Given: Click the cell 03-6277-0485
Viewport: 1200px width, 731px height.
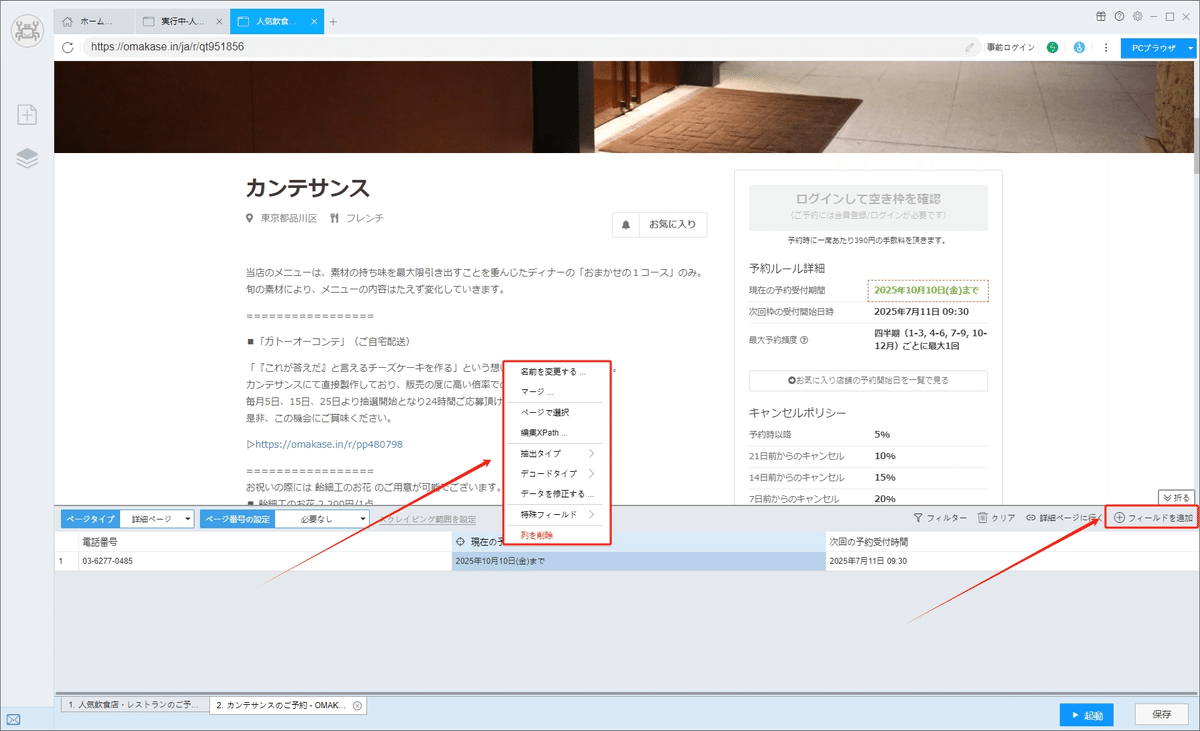Looking at the screenshot, I should [263, 561].
